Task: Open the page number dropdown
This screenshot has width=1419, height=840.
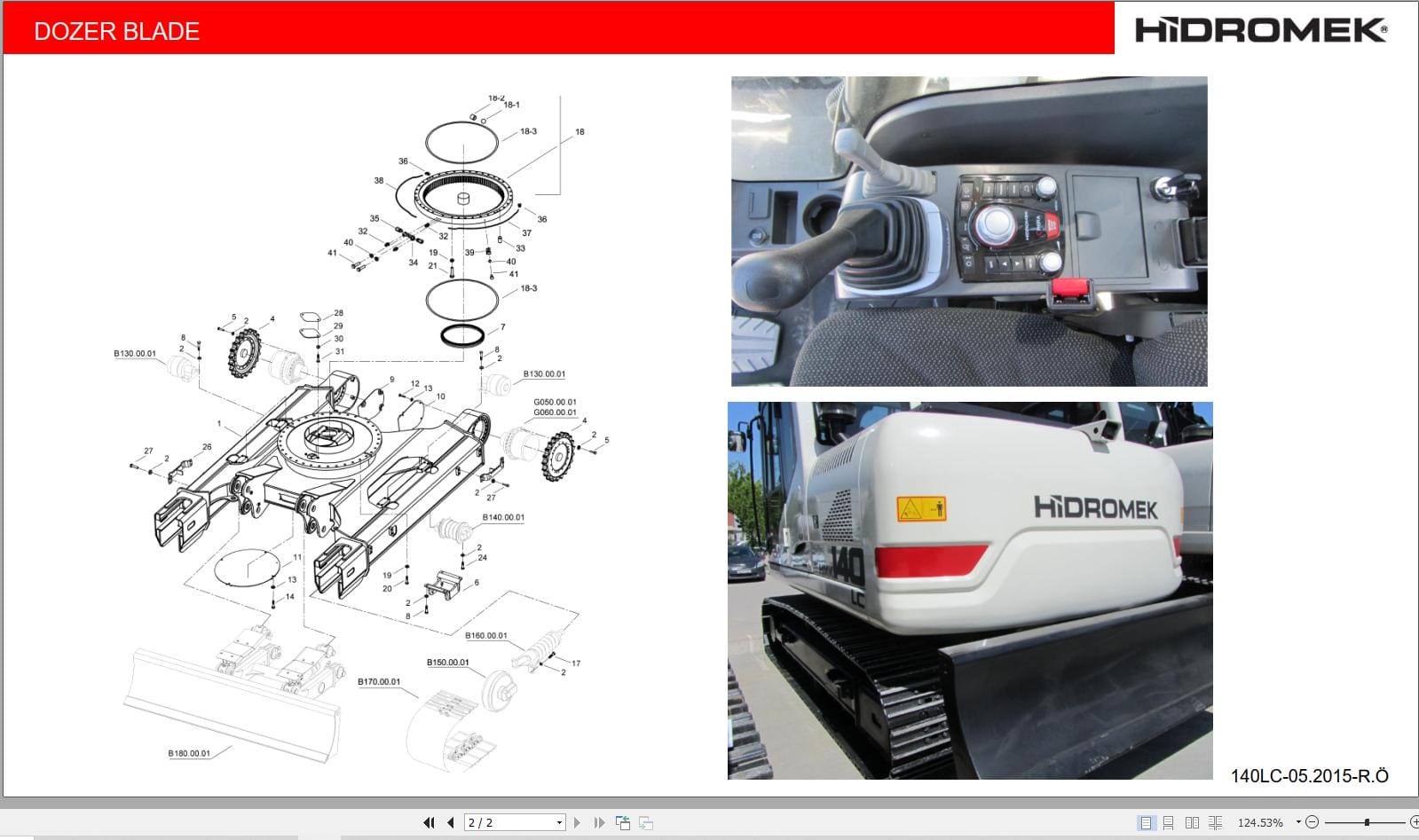Action: [x=559, y=823]
